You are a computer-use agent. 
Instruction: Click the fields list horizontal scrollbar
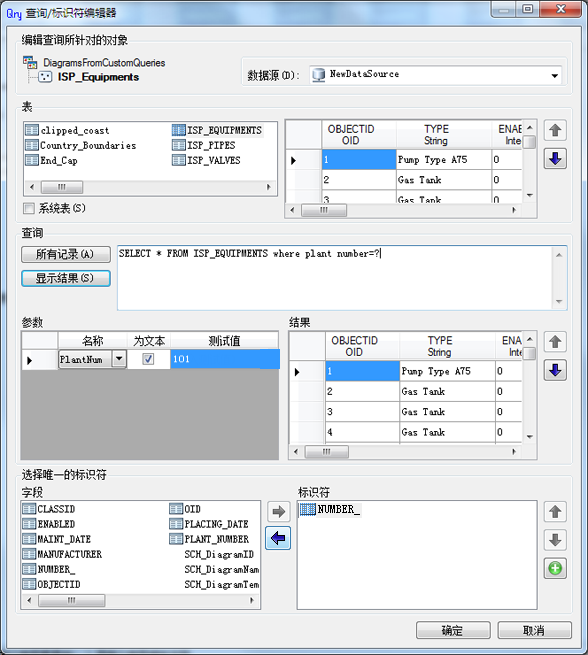coord(140,600)
